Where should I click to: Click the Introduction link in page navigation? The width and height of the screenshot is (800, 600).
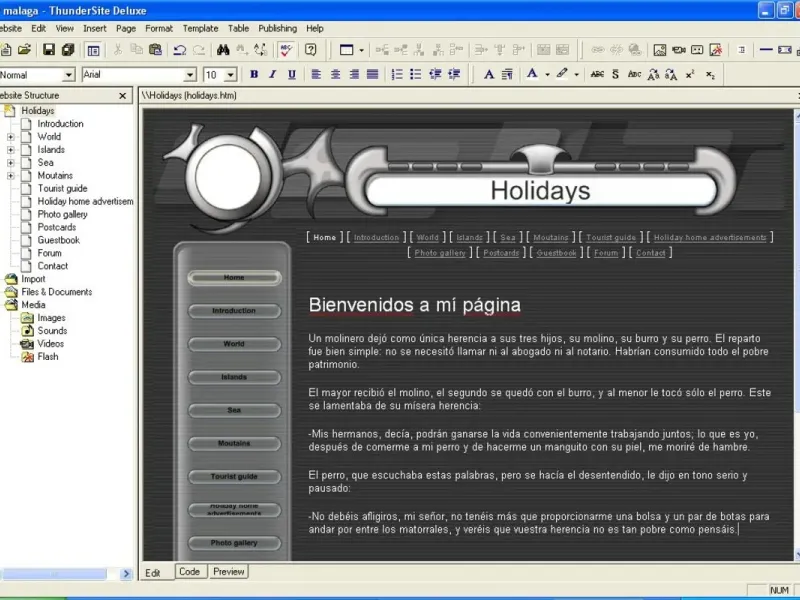tap(377, 237)
